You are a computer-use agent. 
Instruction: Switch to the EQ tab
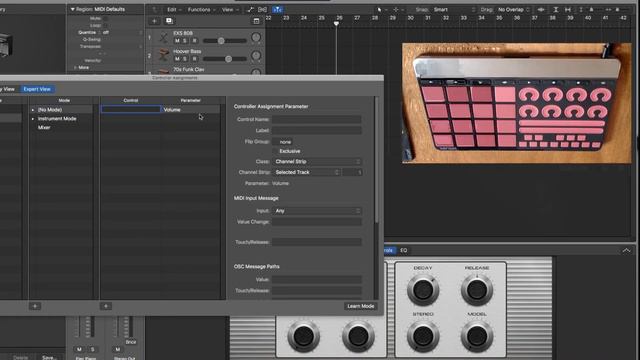(x=404, y=250)
